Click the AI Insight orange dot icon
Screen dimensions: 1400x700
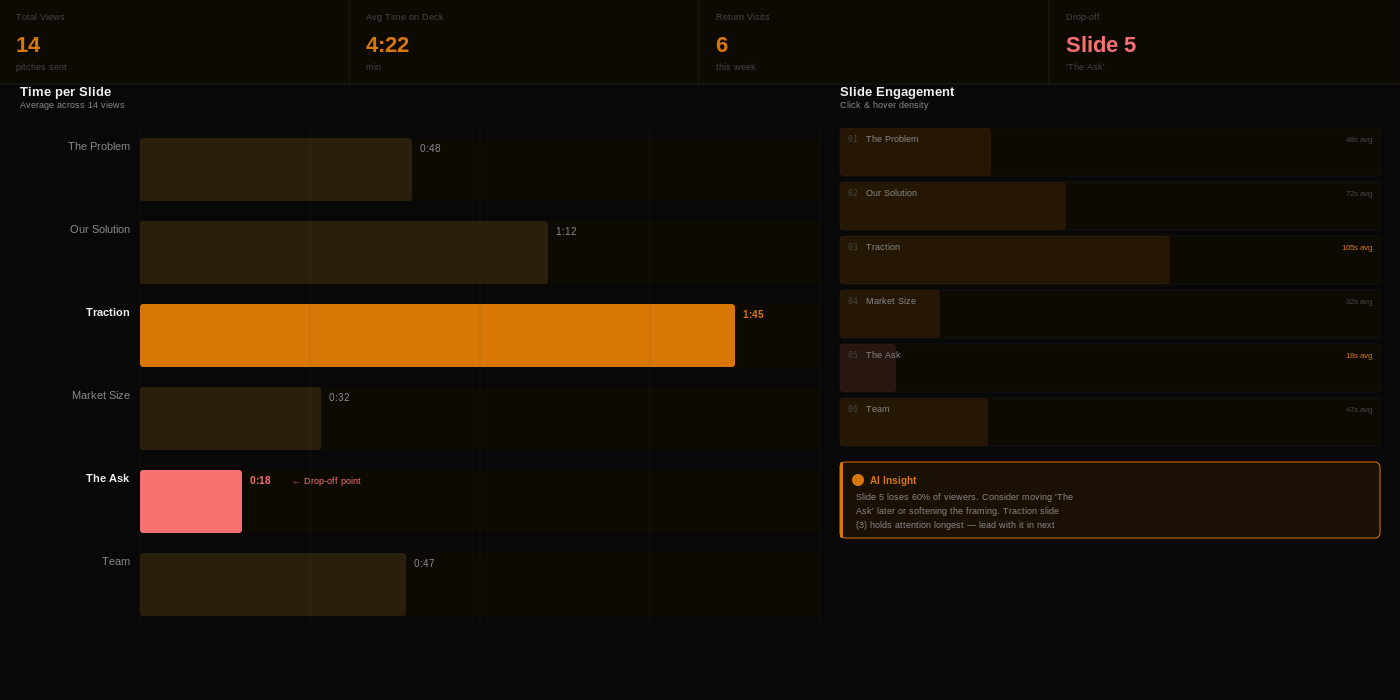click(858, 480)
